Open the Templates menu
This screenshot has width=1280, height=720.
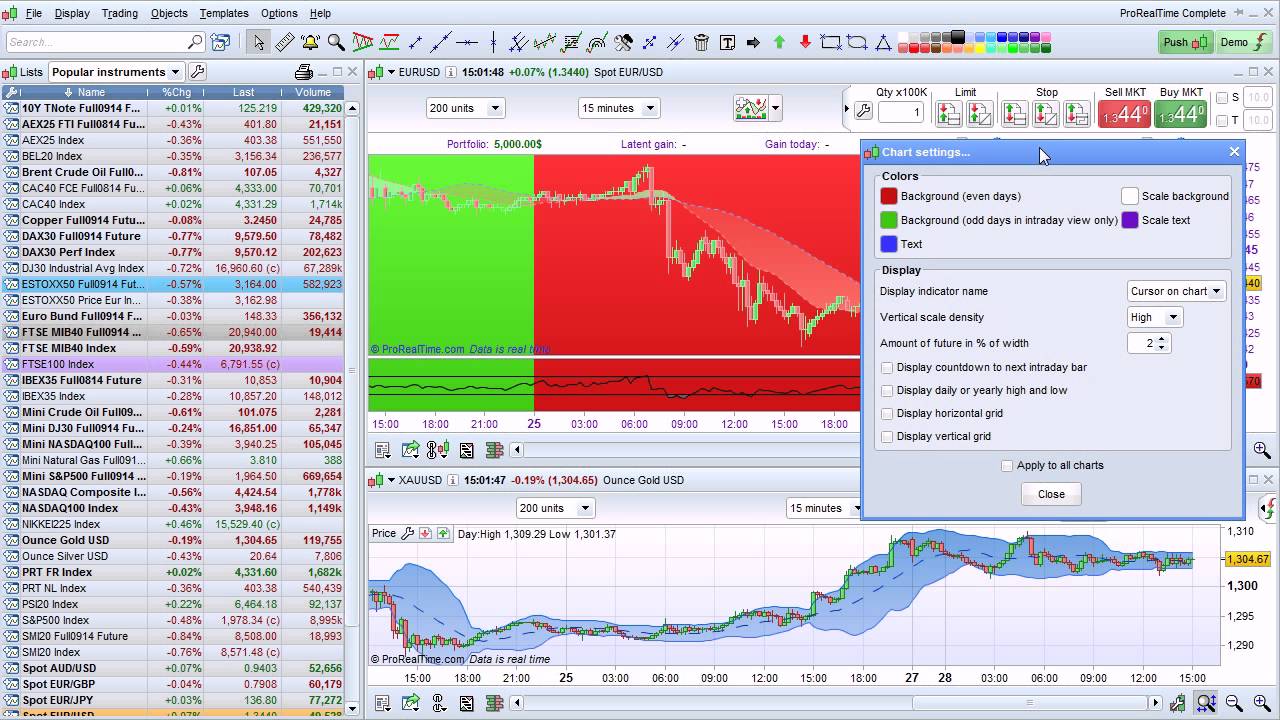pos(224,13)
